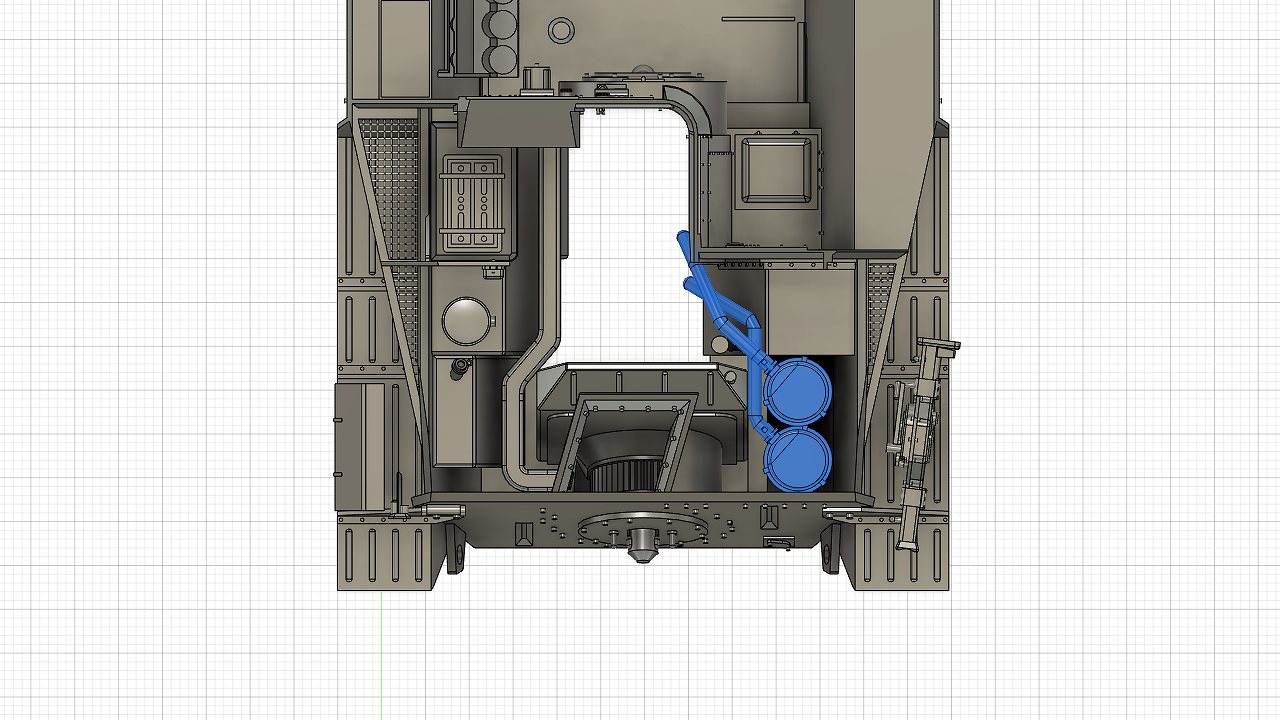Select the ribbed elbow duct at top
This screenshot has width=1280, height=720.
(x=690, y=108)
